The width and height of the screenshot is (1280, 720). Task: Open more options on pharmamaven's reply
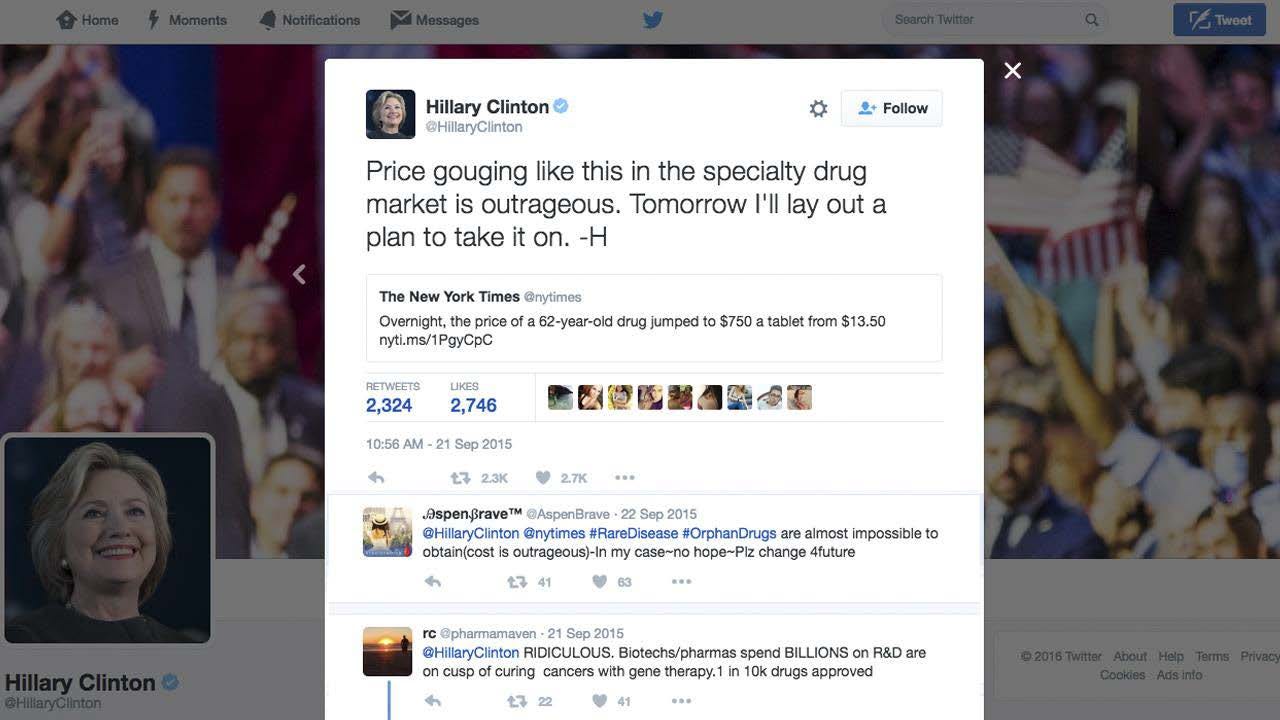pyautogui.click(x=681, y=701)
